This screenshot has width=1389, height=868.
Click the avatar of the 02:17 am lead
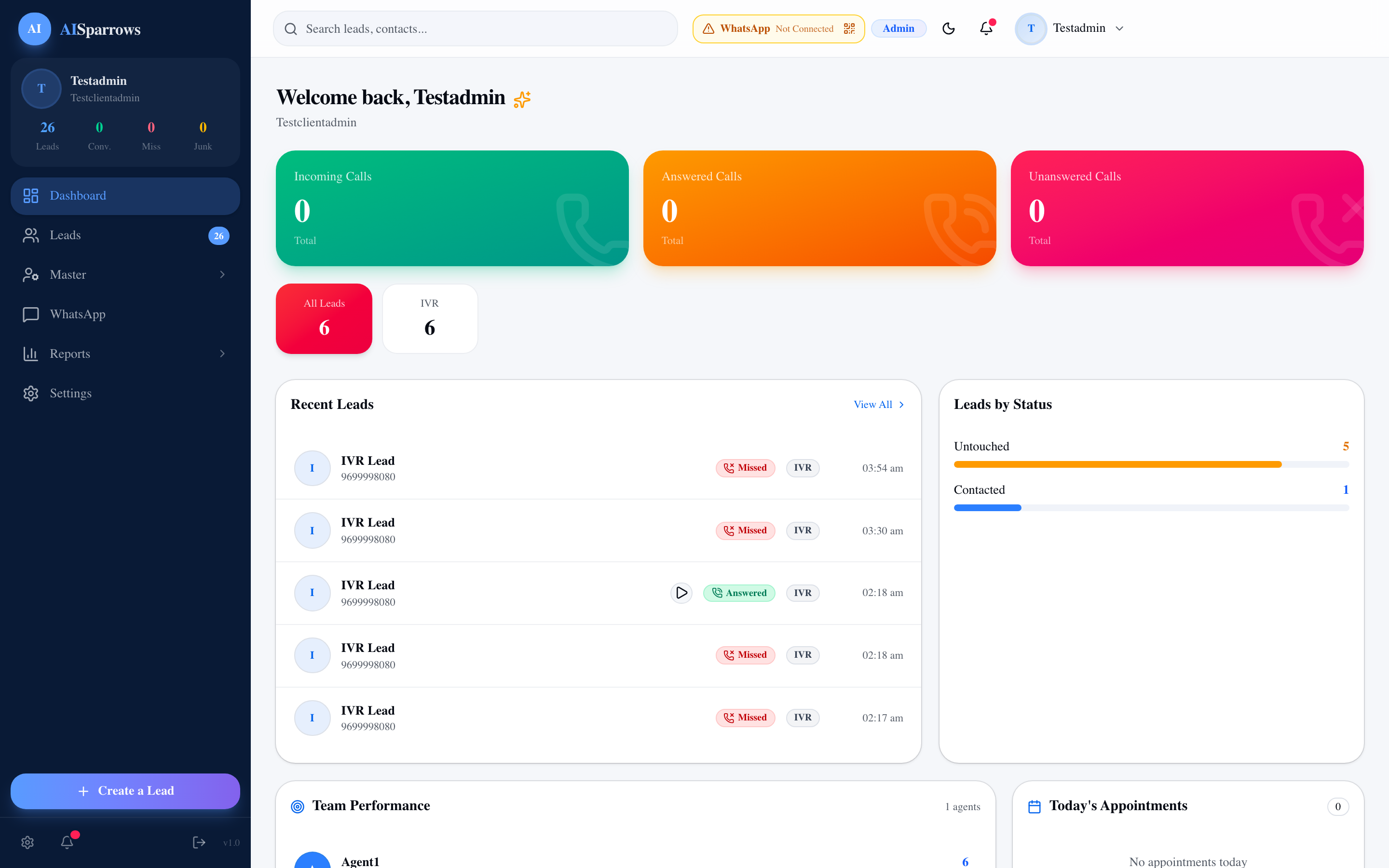tap(312, 718)
